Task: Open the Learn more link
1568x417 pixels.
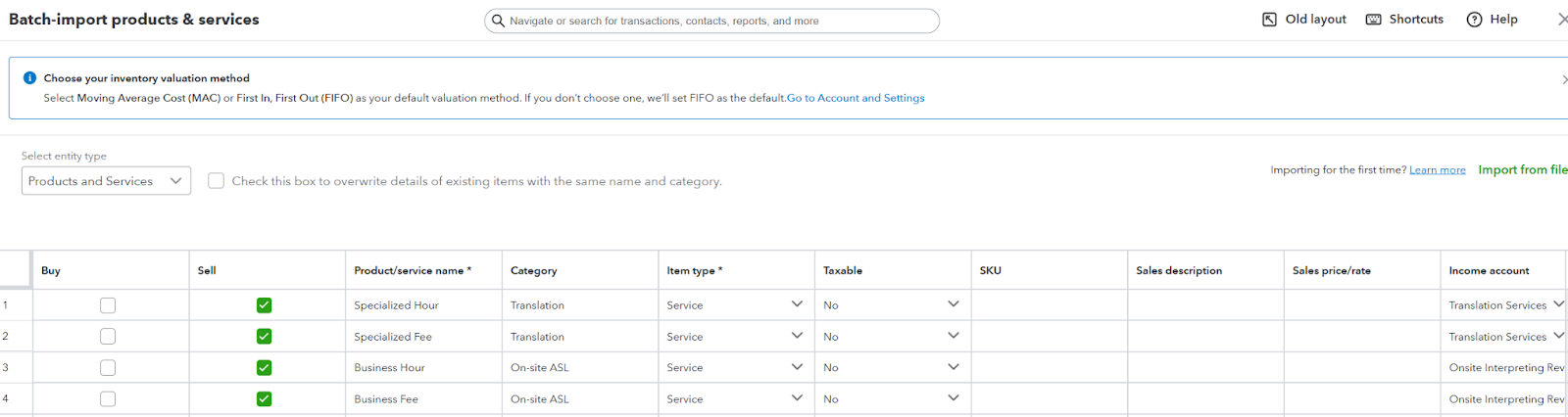Action: tap(1437, 170)
